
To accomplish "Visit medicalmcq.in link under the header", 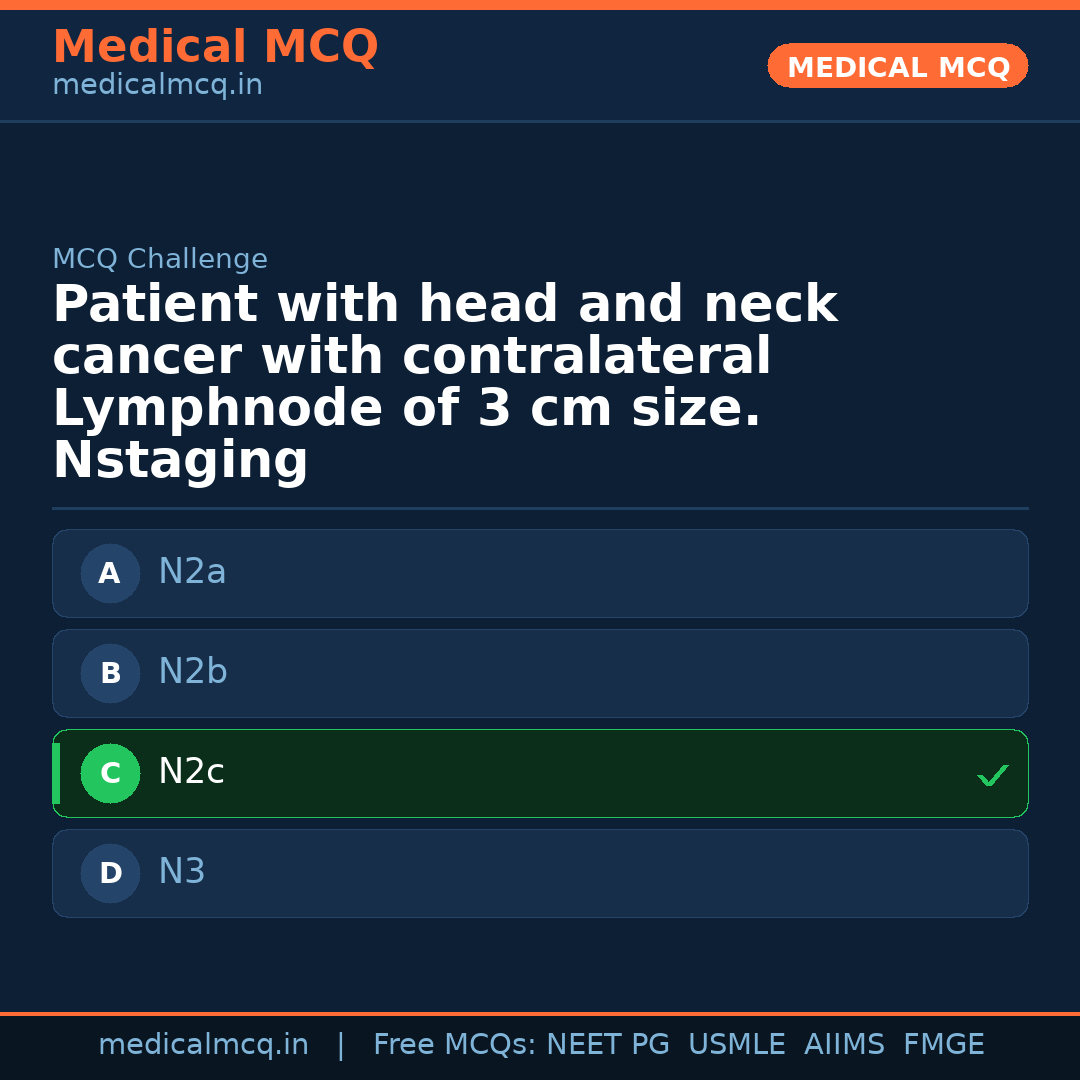I will pyautogui.click(x=157, y=85).
